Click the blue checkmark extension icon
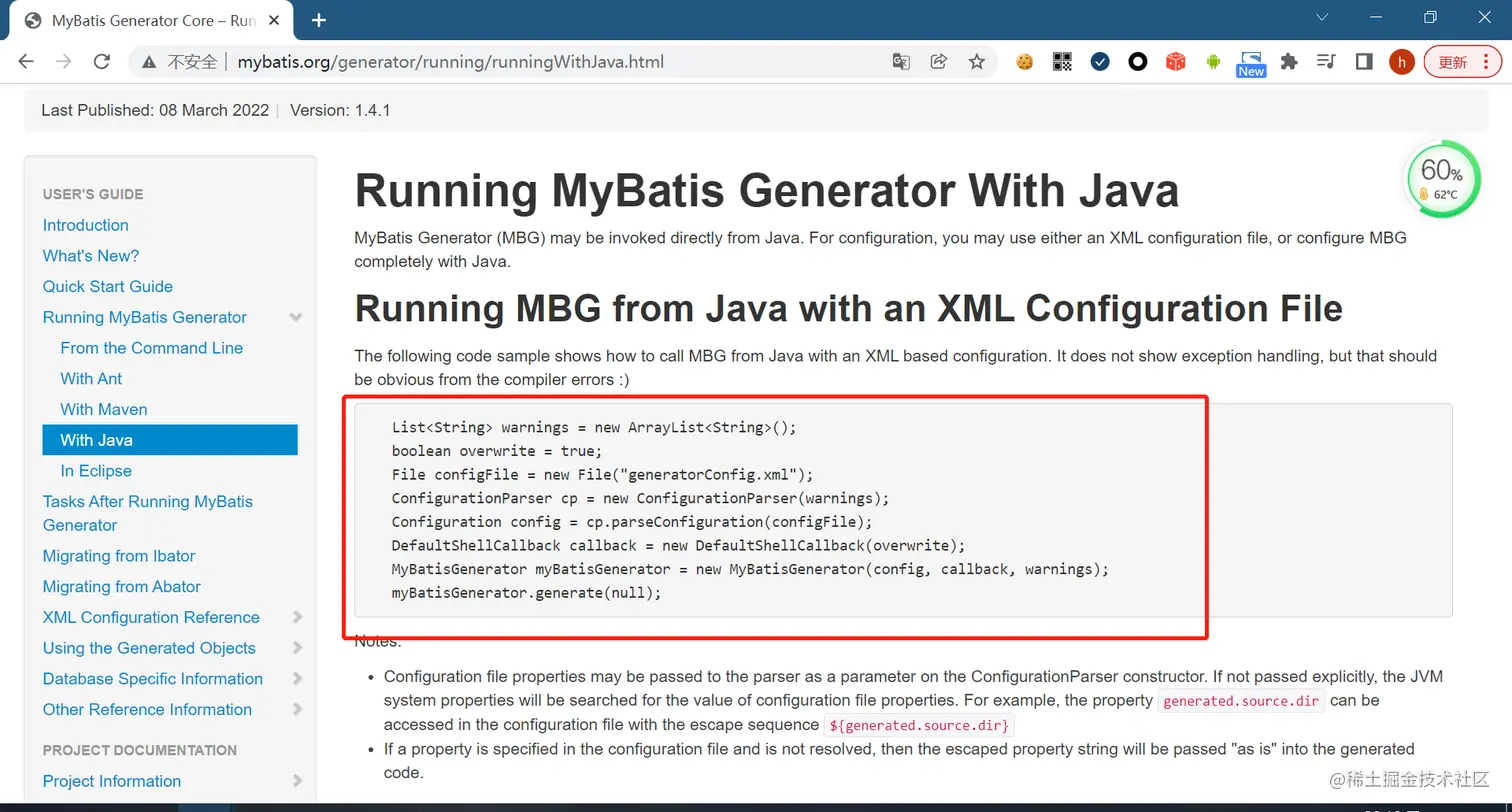Viewport: 1512px width, 812px height. tap(1100, 62)
